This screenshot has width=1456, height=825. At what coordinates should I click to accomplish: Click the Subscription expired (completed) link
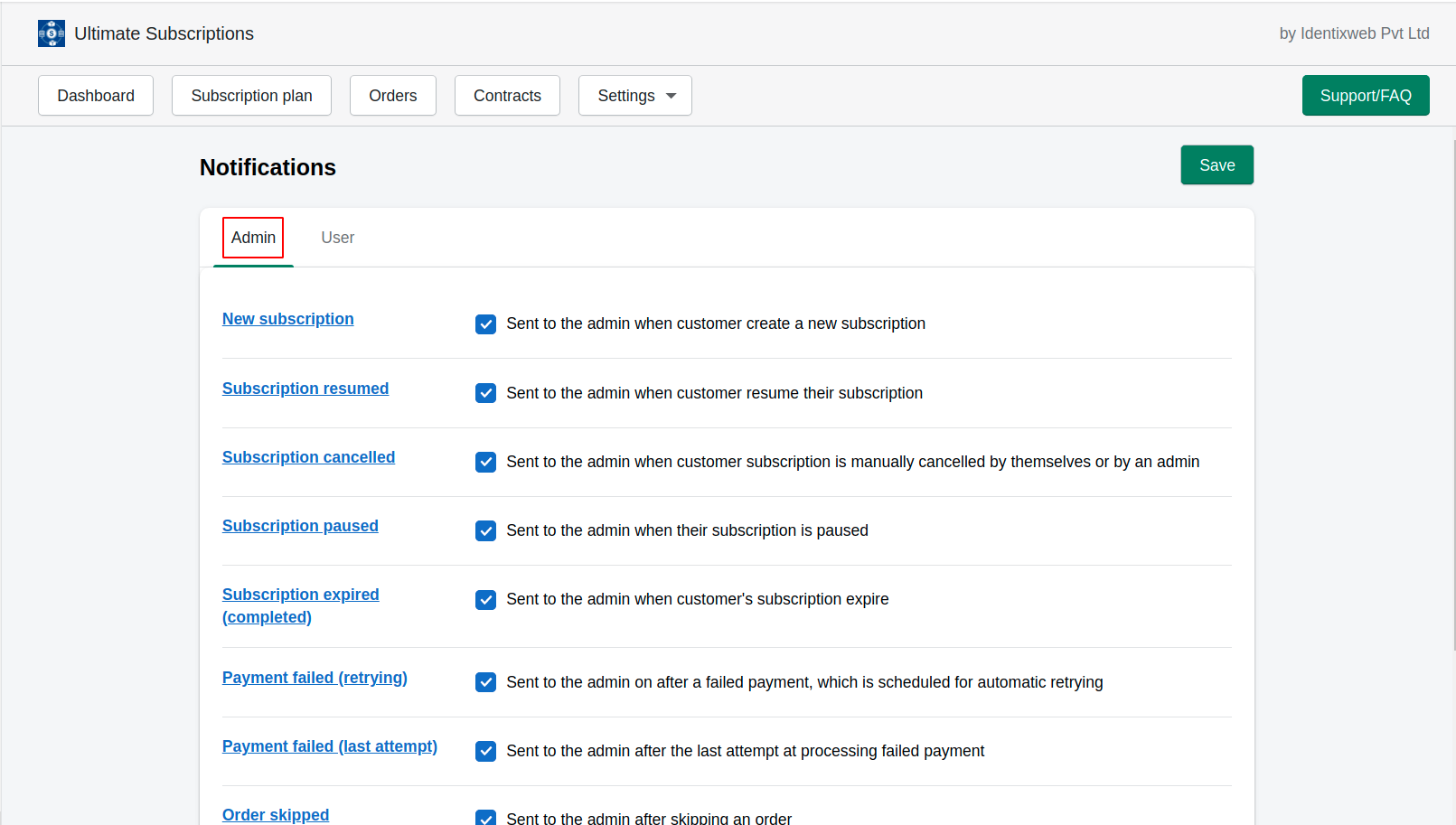(x=300, y=605)
